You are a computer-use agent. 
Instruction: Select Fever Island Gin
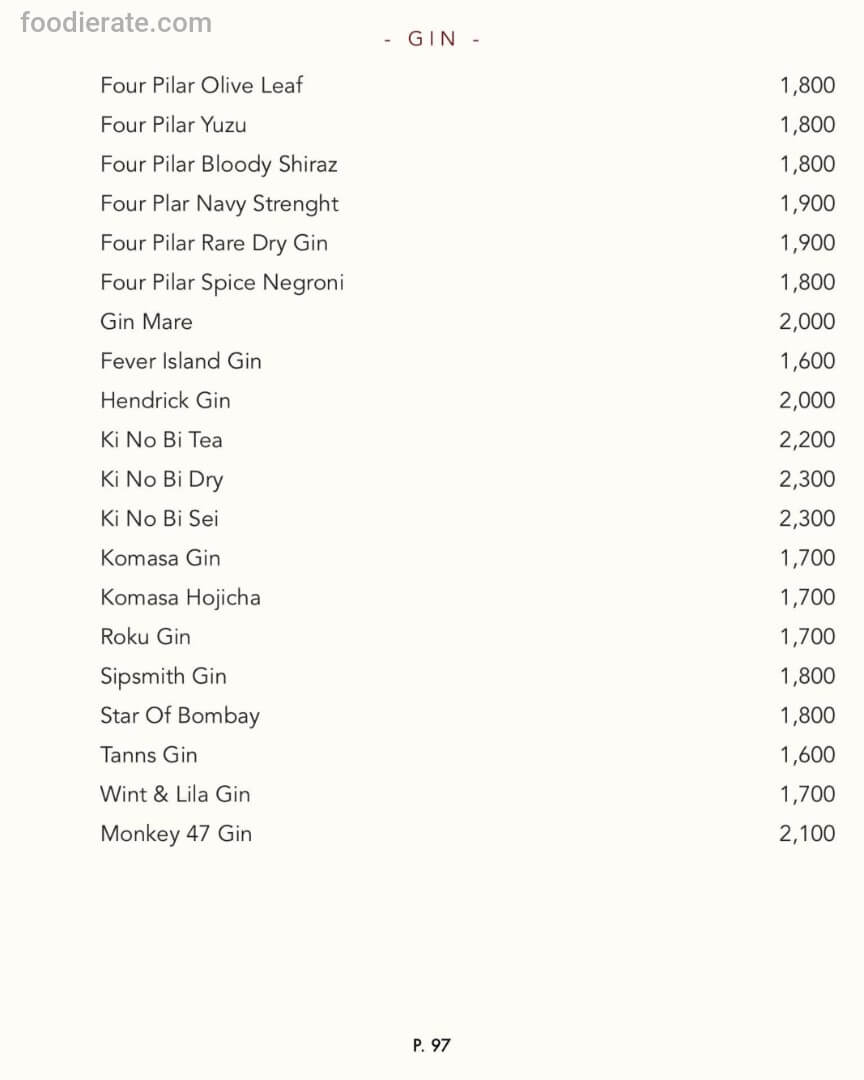tap(181, 361)
